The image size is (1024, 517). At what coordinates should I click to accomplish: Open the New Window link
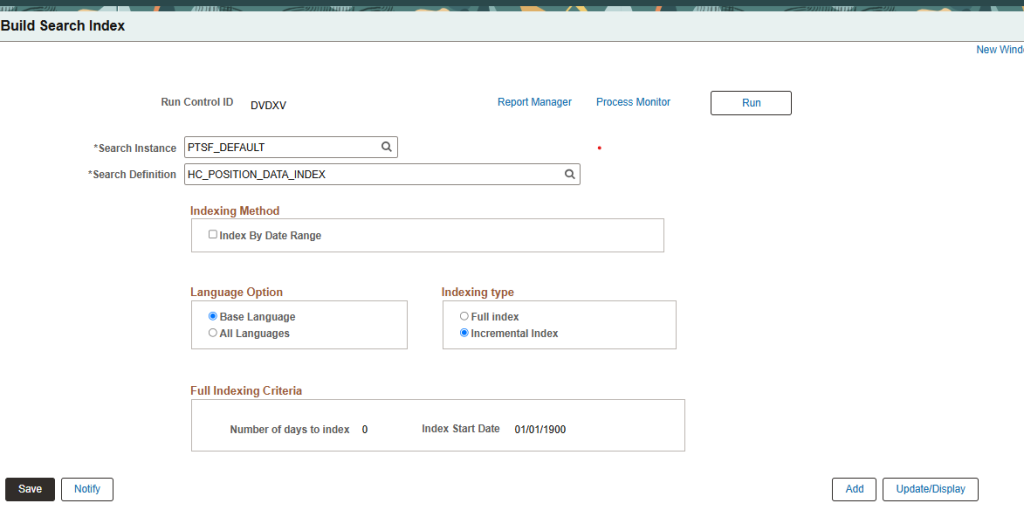click(x=1000, y=50)
